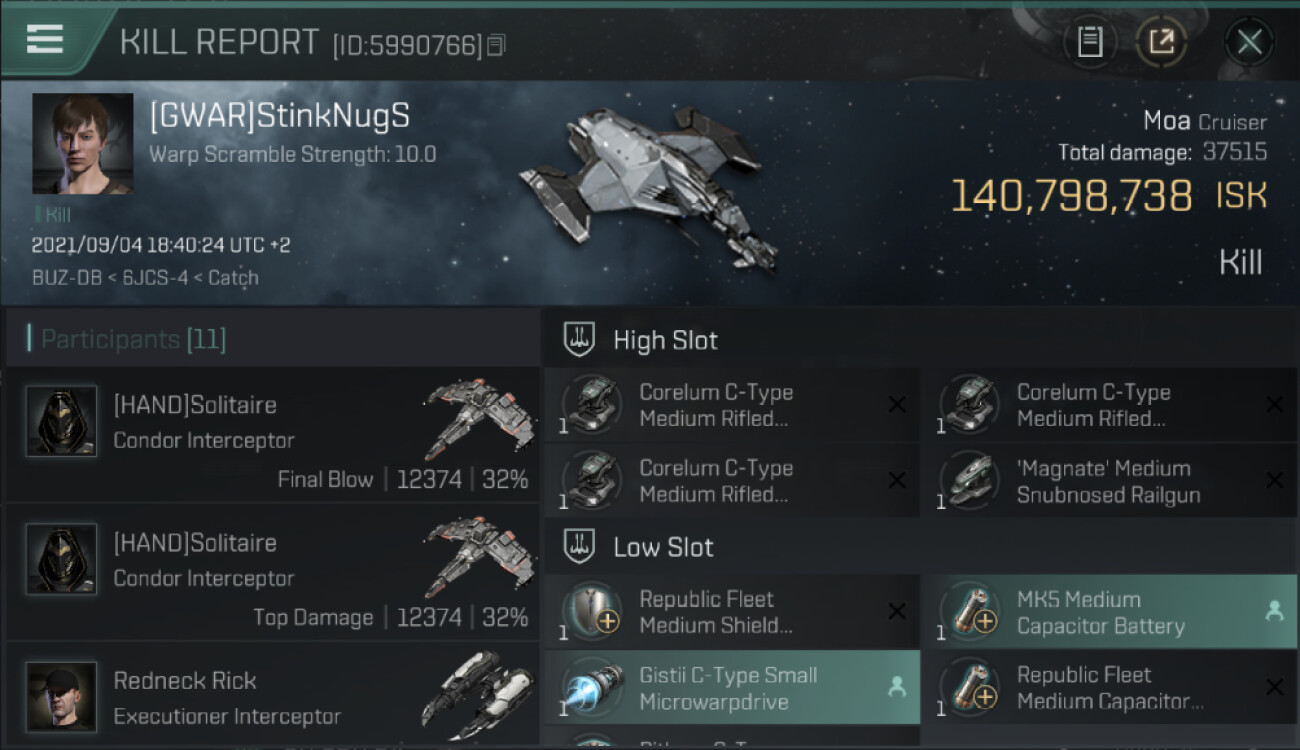The width and height of the screenshot is (1300, 750).
Task: Copy the kill report ID
Action: [497, 45]
